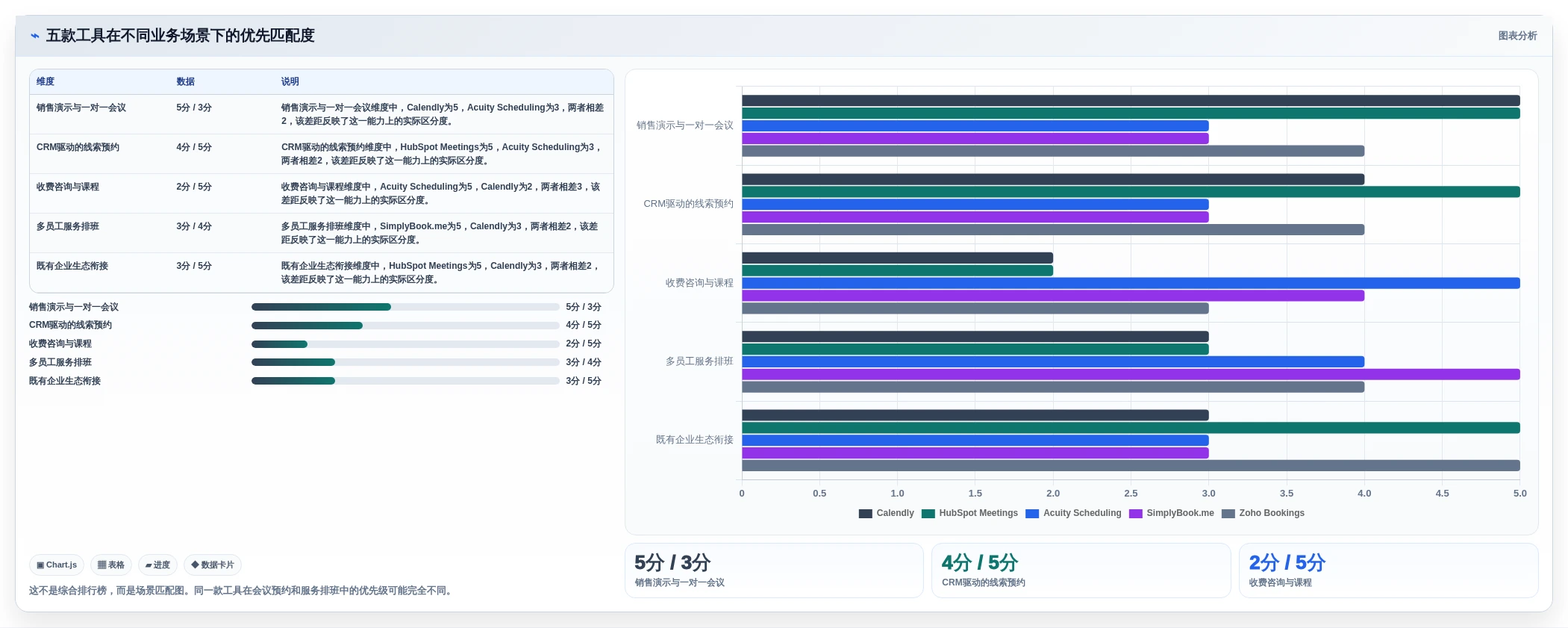Click the 收费咨询与课程 progress bar
This screenshot has height=628, width=1568.
point(405,344)
